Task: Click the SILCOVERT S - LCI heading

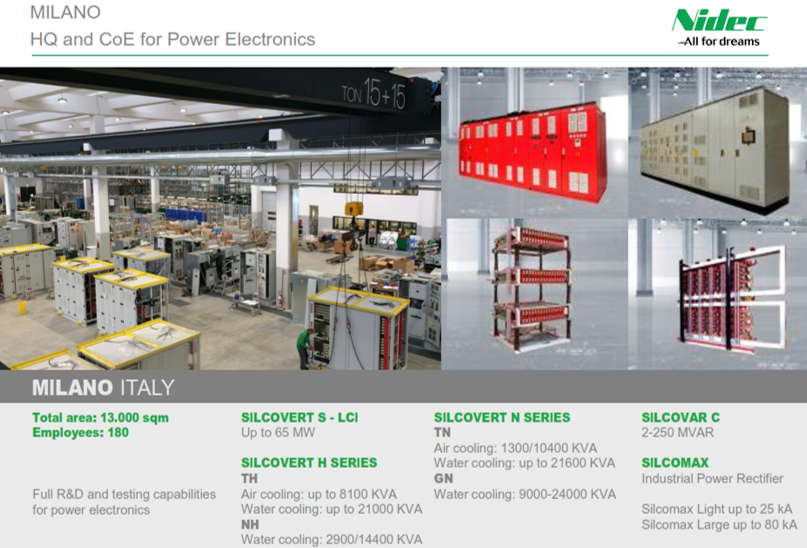Action: point(299,418)
